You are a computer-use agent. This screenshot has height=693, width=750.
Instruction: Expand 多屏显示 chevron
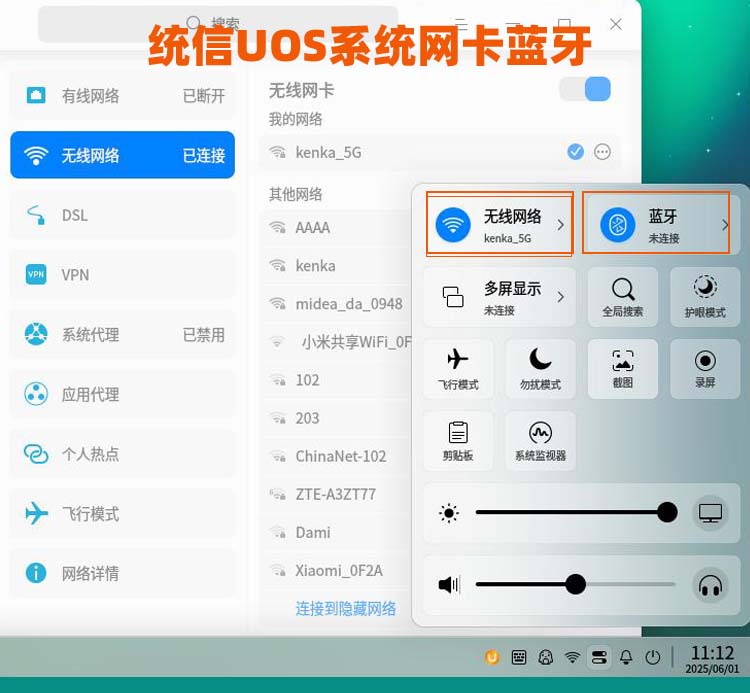pyautogui.click(x=561, y=297)
